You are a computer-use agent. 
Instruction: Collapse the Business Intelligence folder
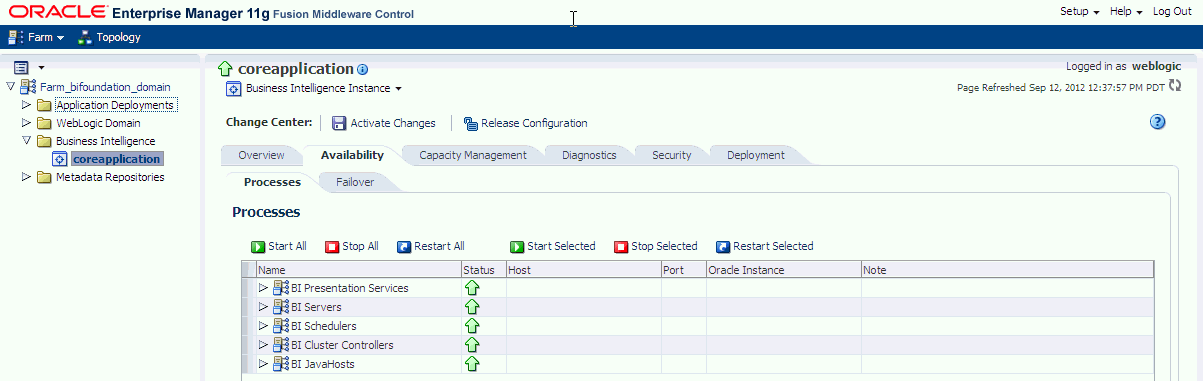(27, 141)
